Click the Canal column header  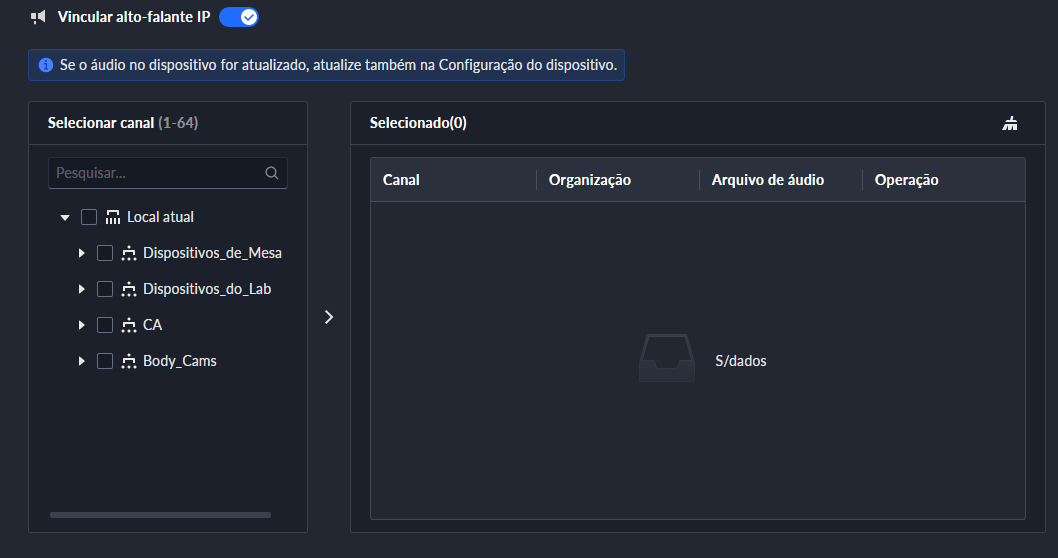point(401,180)
